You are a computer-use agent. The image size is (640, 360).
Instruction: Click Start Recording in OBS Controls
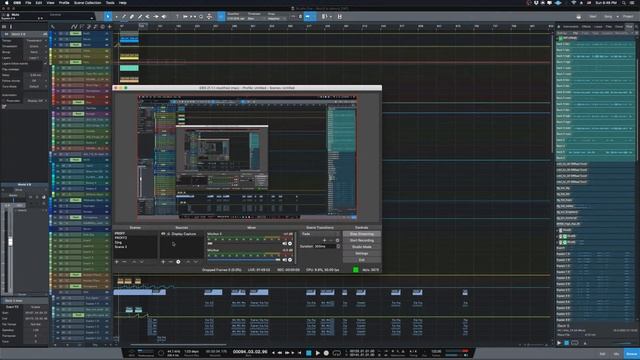click(x=362, y=241)
